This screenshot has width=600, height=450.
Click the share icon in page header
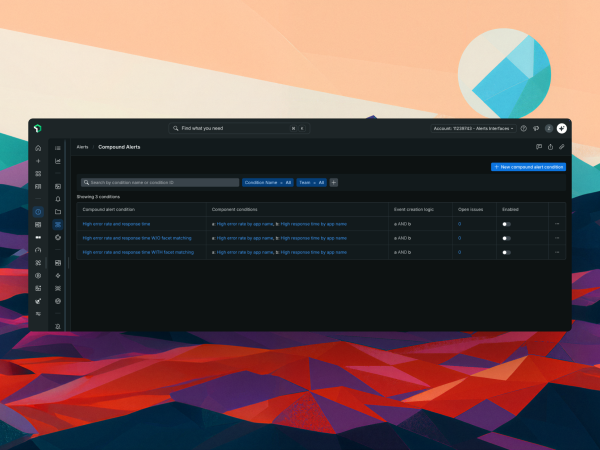click(x=550, y=147)
